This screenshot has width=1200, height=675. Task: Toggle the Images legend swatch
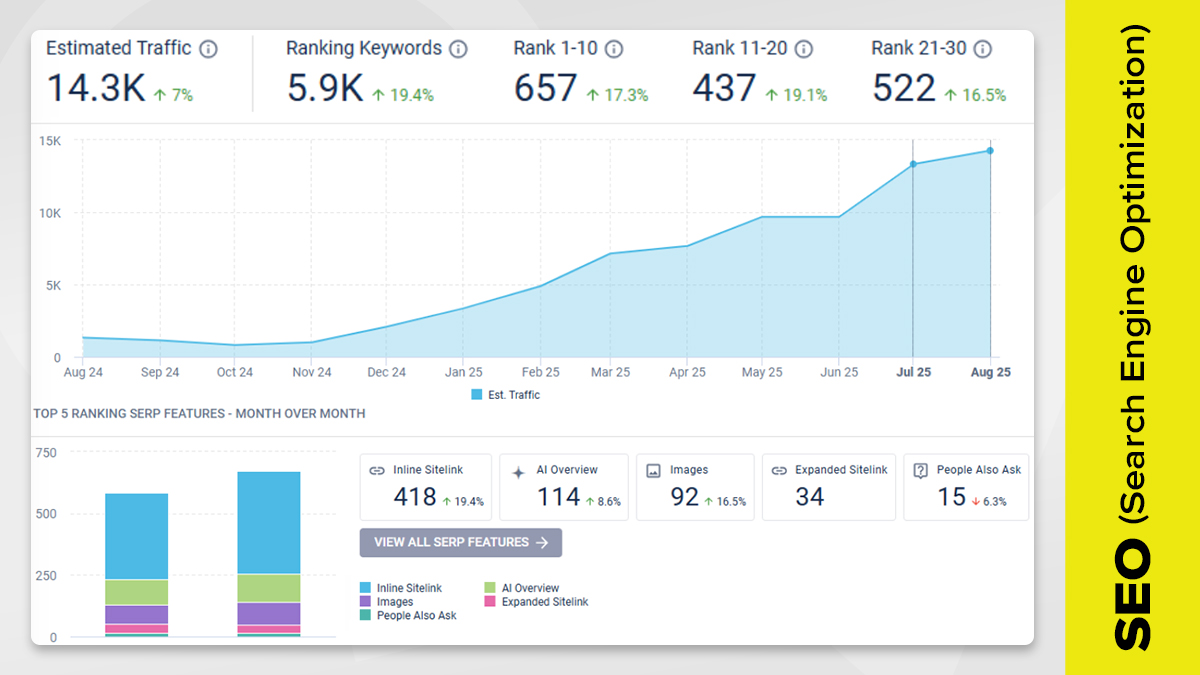pyautogui.click(x=366, y=602)
